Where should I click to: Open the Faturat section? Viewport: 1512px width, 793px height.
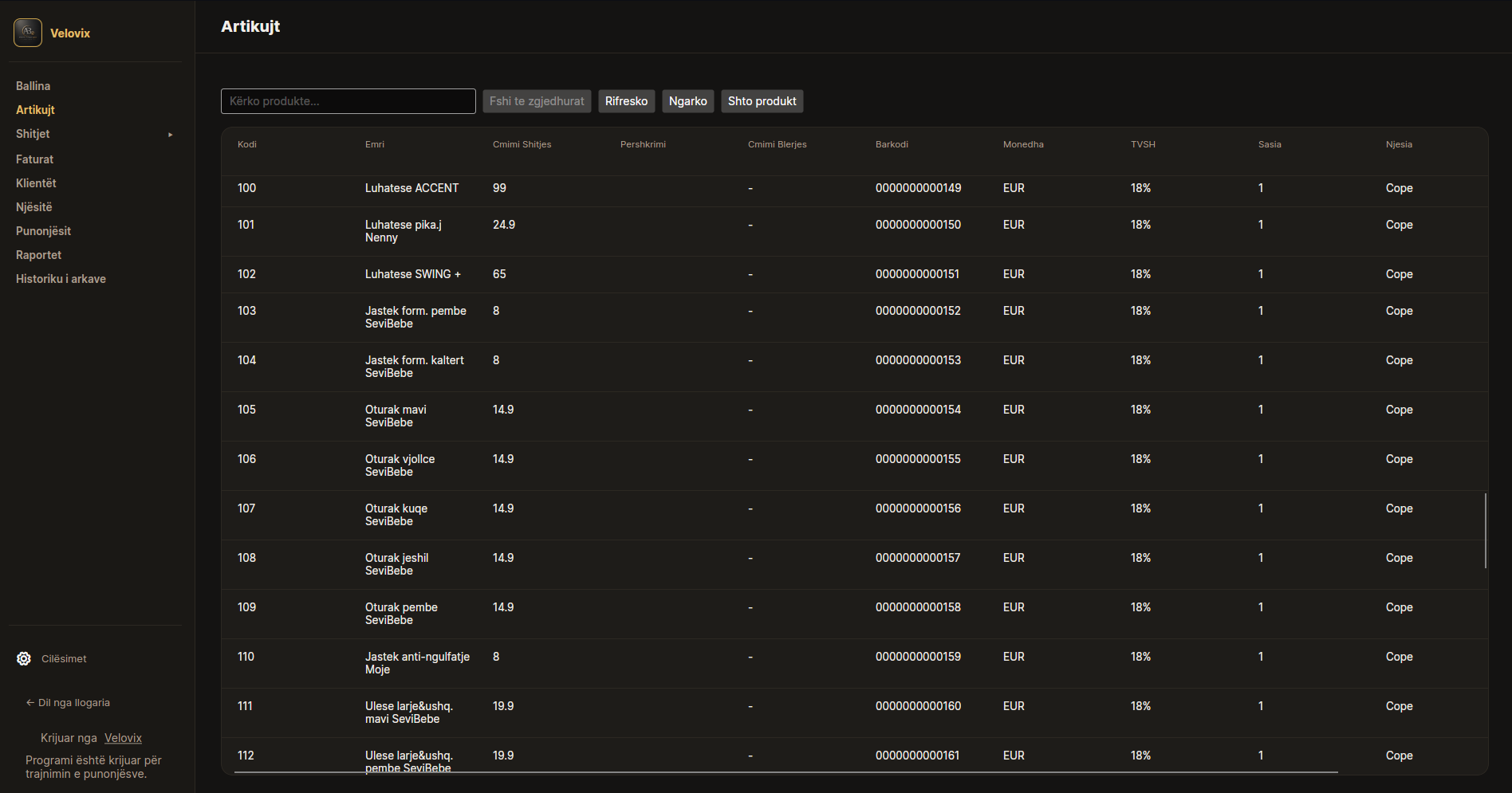point(34,159)
